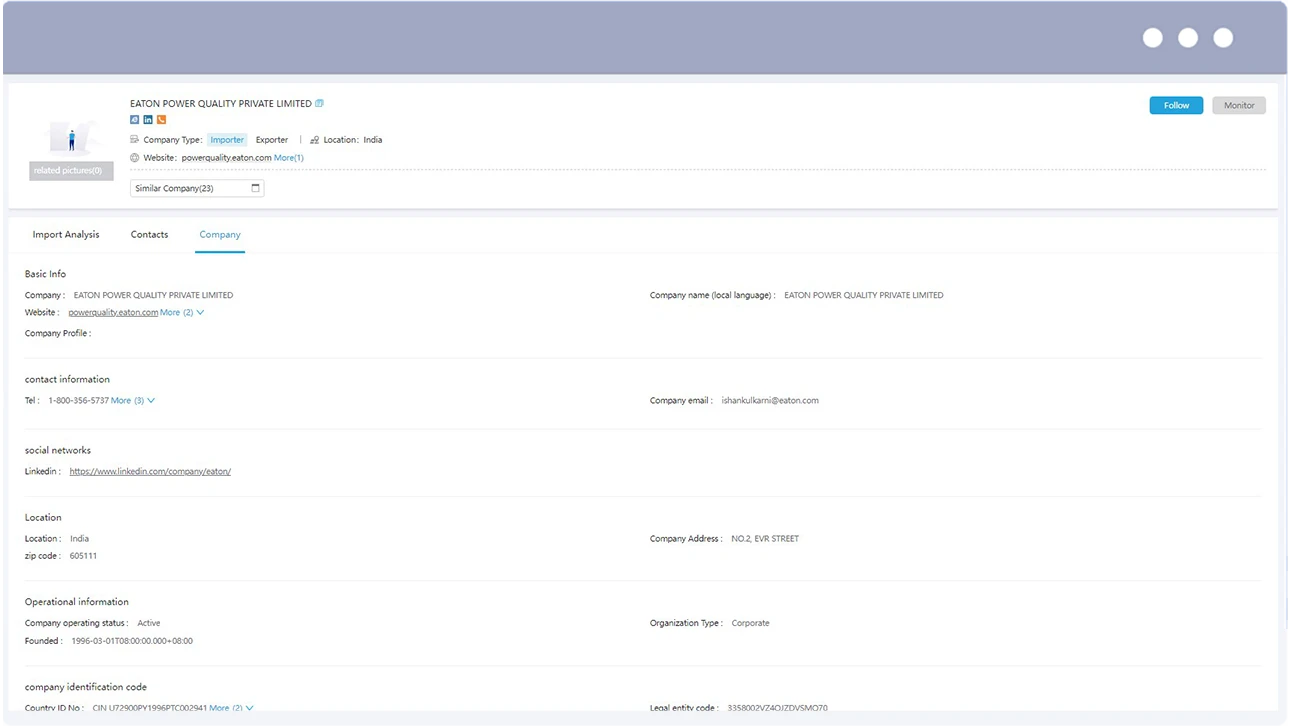Click the company identification code heading
1289x726 pixels.
(86, 687)
